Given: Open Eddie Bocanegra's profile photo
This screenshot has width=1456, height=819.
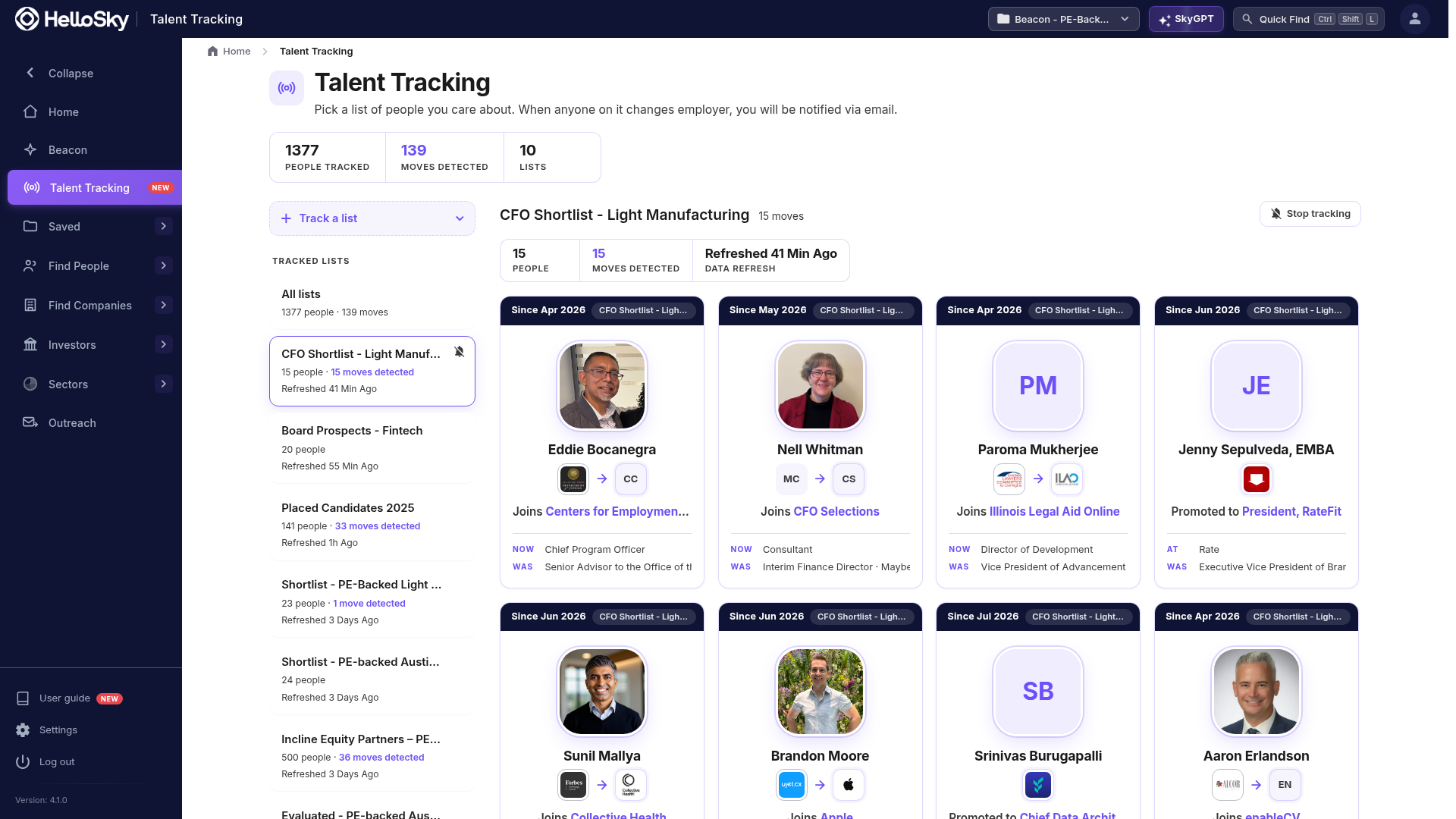Looking at the screenshot, I should click(x=602, y=385).
